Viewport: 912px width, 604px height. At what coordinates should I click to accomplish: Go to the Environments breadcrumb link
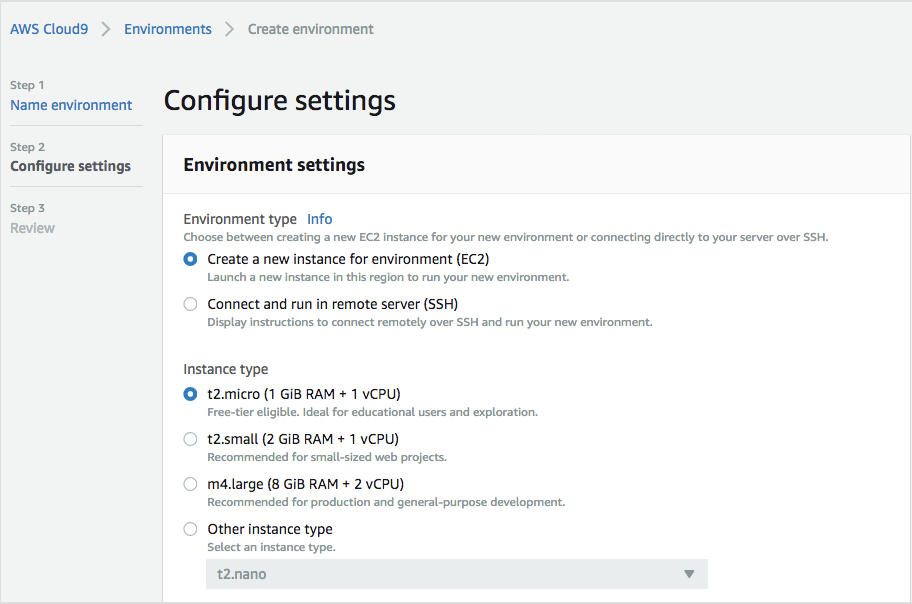pos(168,29)
